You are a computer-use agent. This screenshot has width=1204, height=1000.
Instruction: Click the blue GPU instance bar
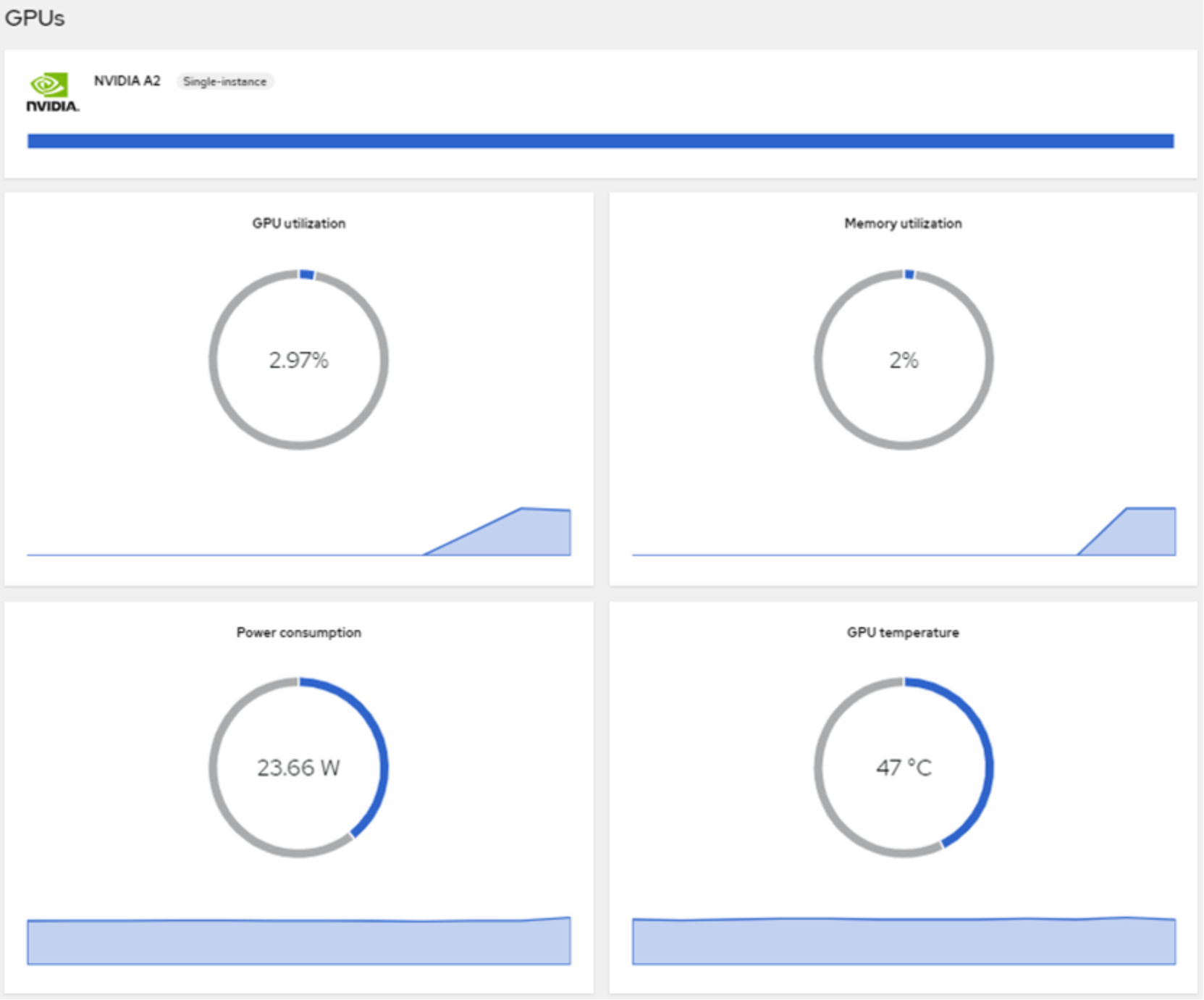(x=600, y=141)
